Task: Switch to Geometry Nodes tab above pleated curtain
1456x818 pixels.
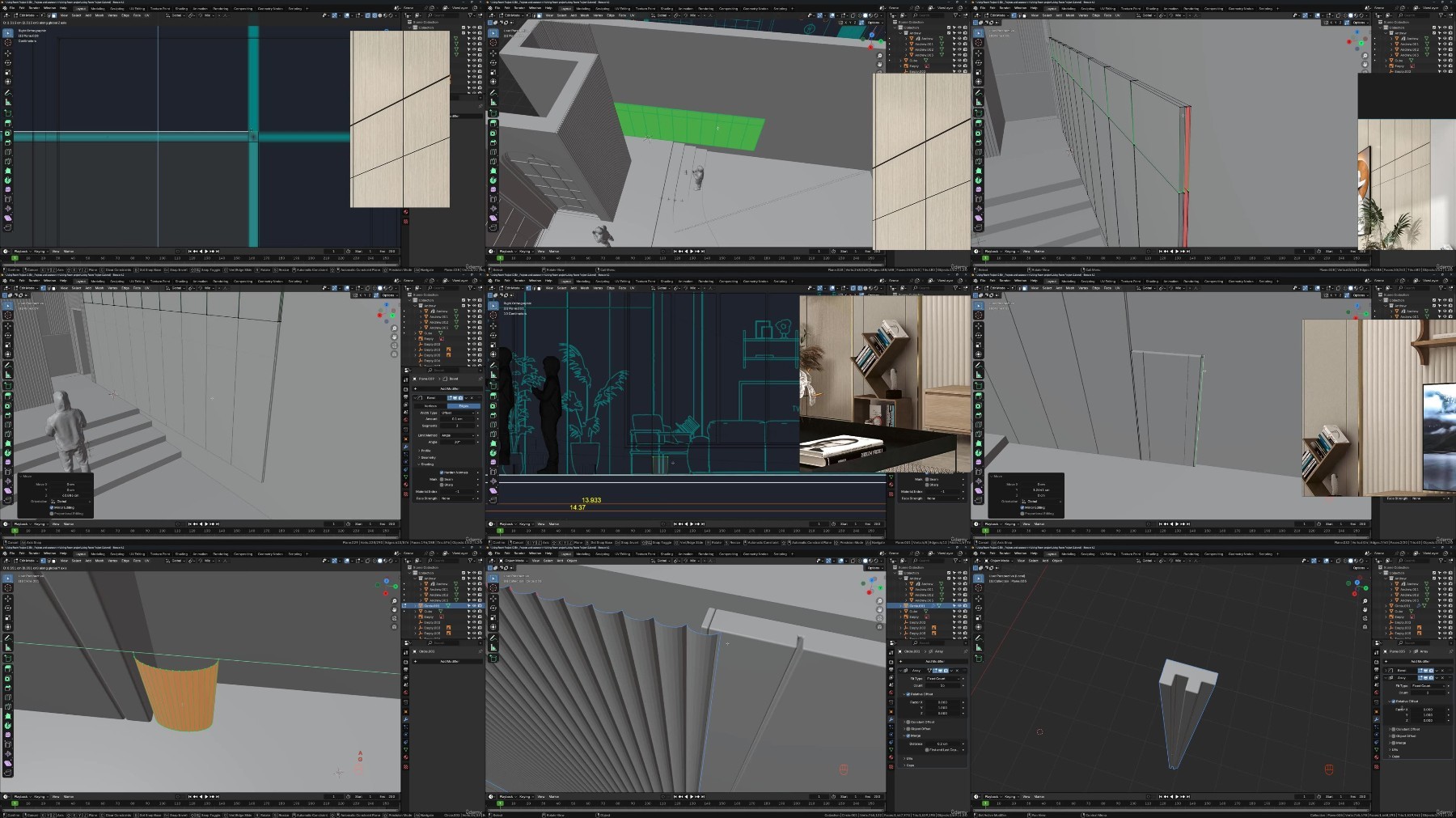Action: click(755, 554)
